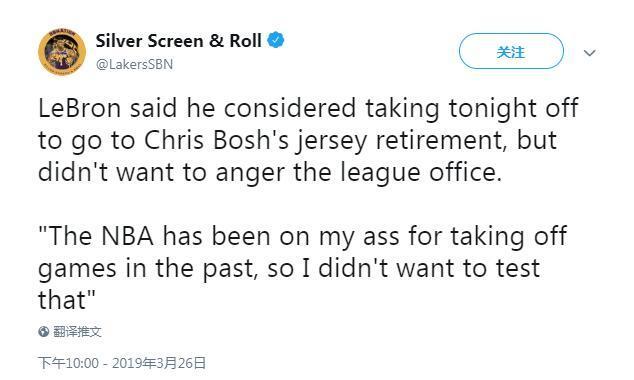Image resolution: width=634 pixels, height=380 pixels.
Task: Translate the tweet via 翻译推文 link
Action: point(77,331)
